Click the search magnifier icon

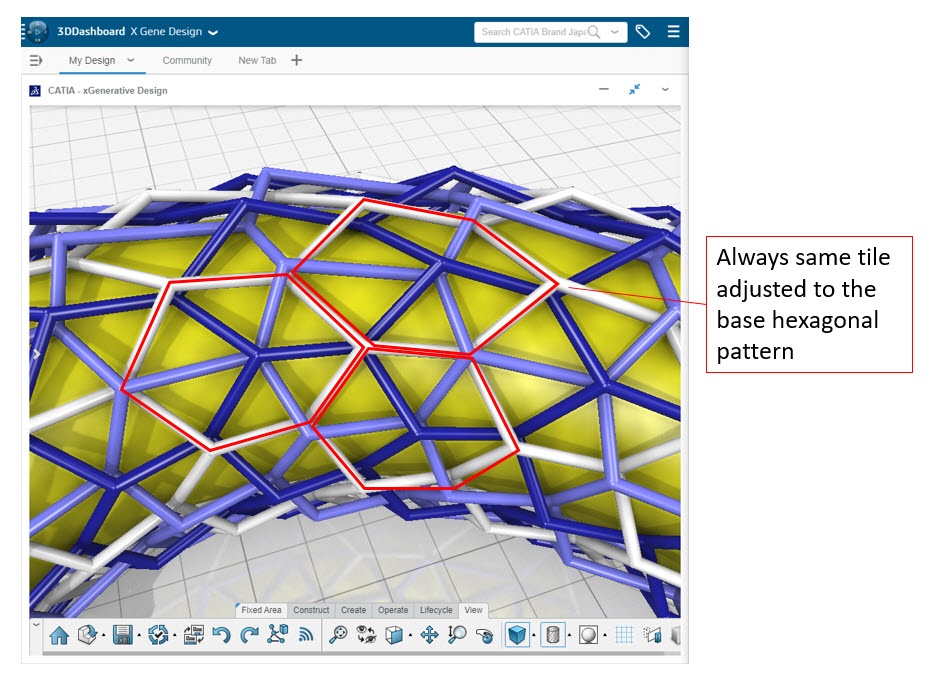[x=594, y=32]
